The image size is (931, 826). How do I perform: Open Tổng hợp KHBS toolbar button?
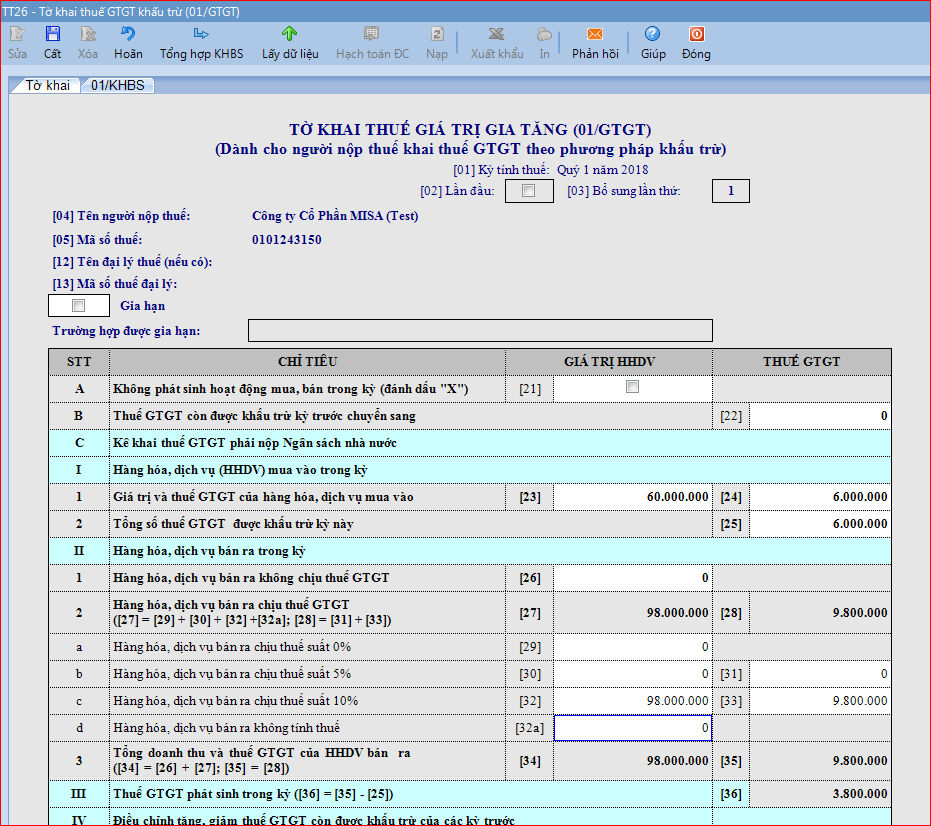coord(201,43)
